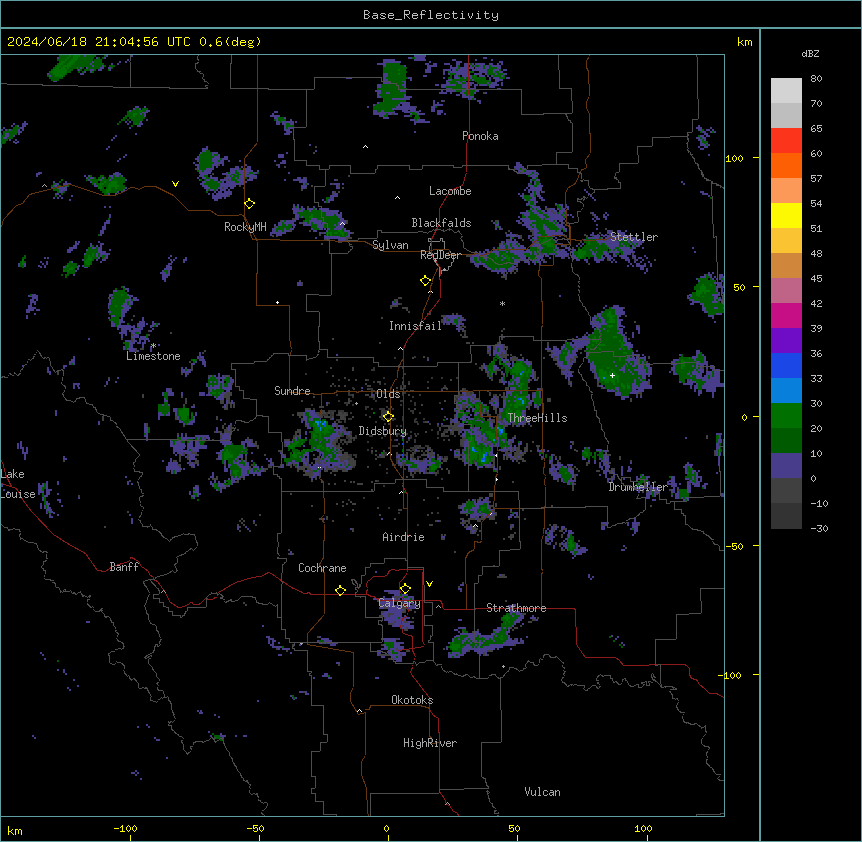Select the Olds label

click(388, 394)
